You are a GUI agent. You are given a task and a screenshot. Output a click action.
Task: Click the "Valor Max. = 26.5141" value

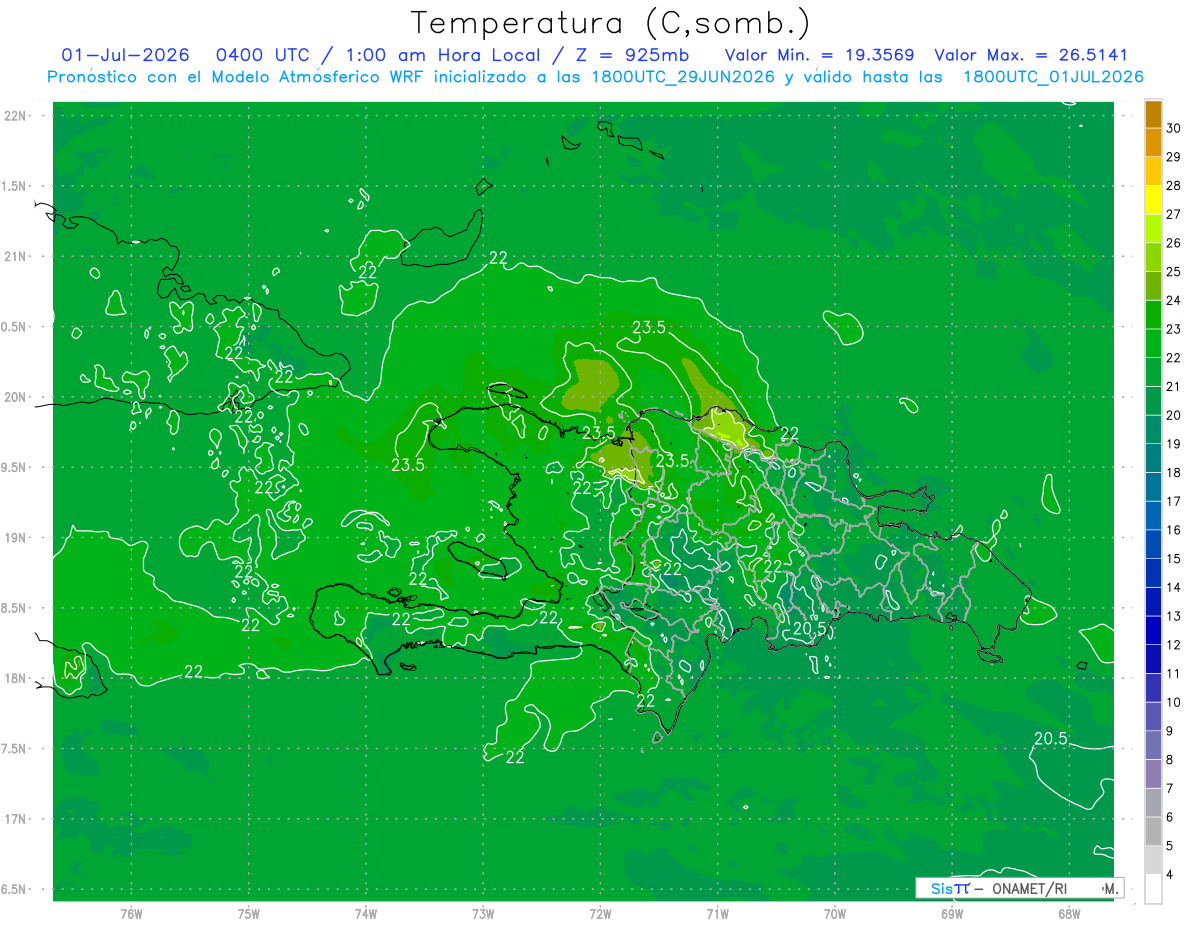[1031, 55]
